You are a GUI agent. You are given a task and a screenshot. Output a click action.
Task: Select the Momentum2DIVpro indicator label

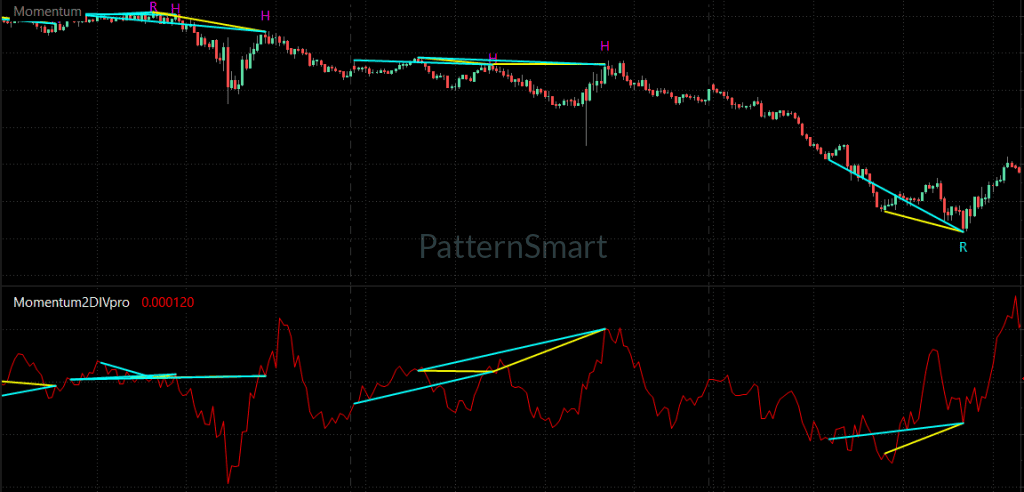tap(72, 303)
